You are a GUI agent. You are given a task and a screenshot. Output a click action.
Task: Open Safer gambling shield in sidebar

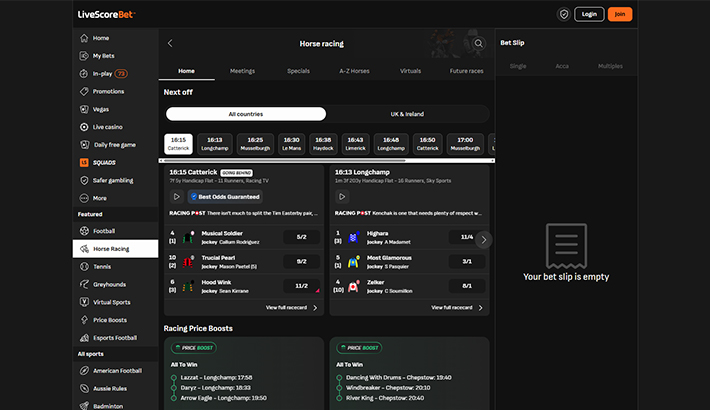84,180
